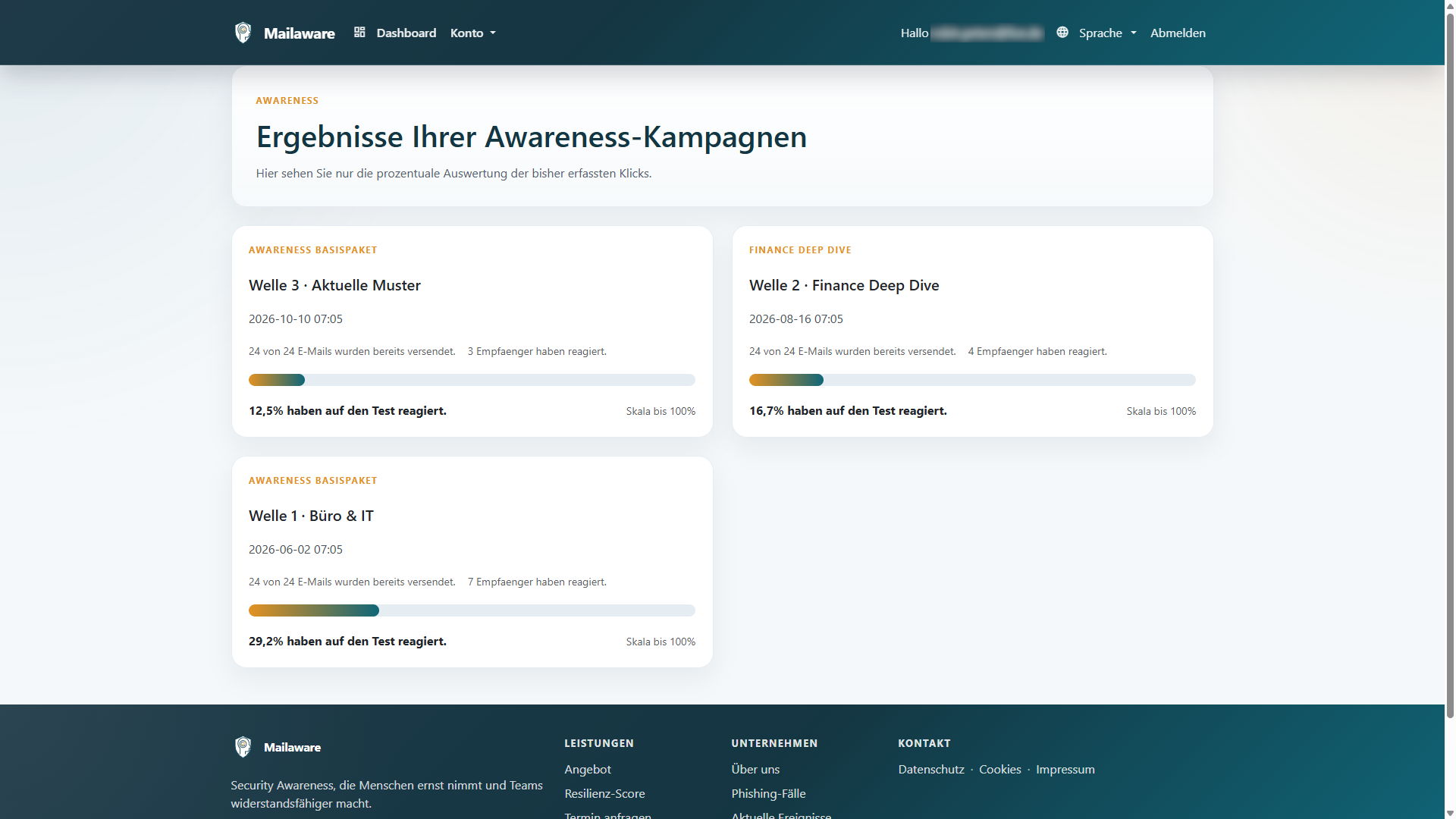Select the 'Welle 3 · Aktuelle Muster' title

(334, 285)
